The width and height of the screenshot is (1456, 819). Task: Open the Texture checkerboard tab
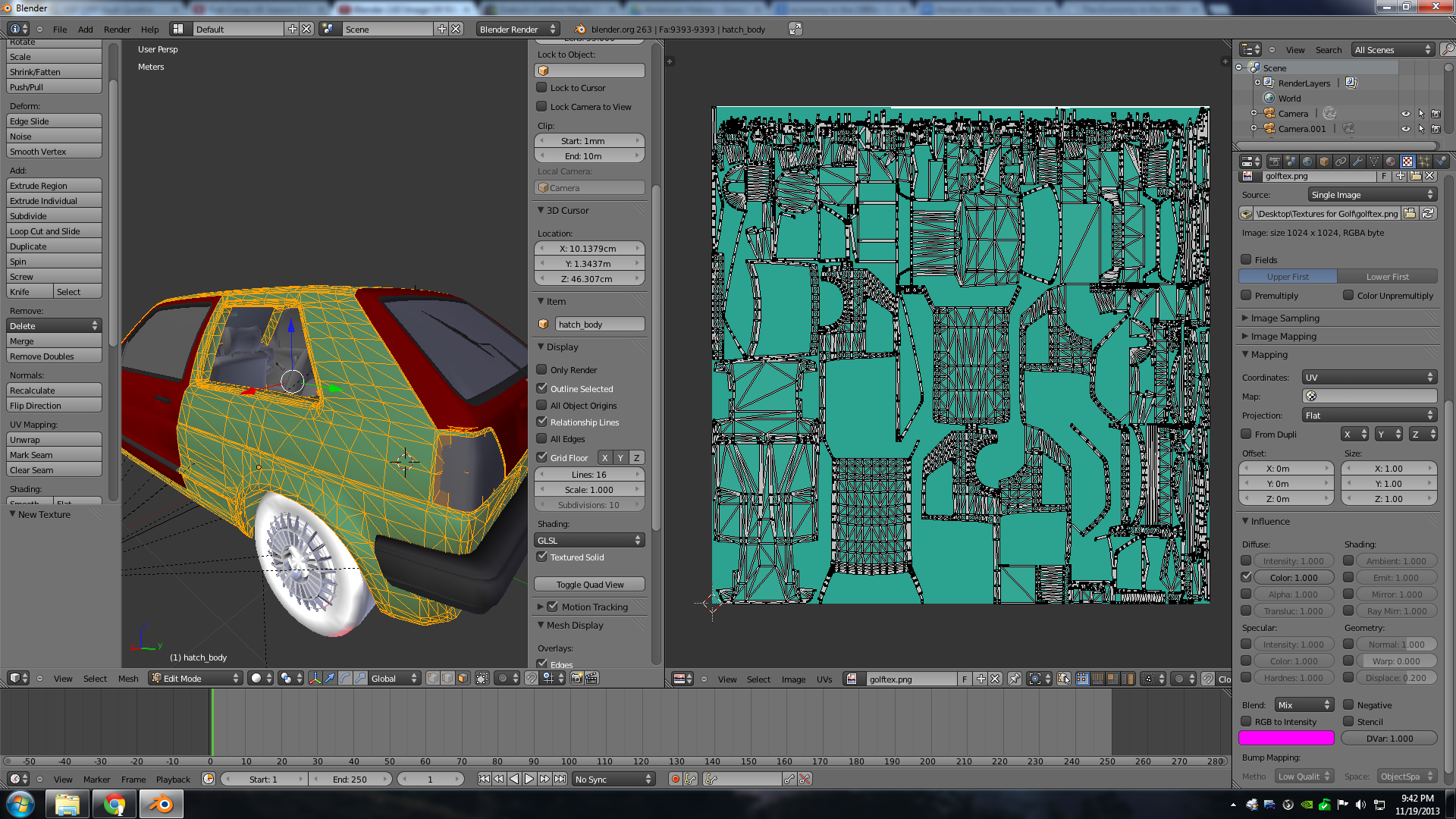pos(1407,161)
